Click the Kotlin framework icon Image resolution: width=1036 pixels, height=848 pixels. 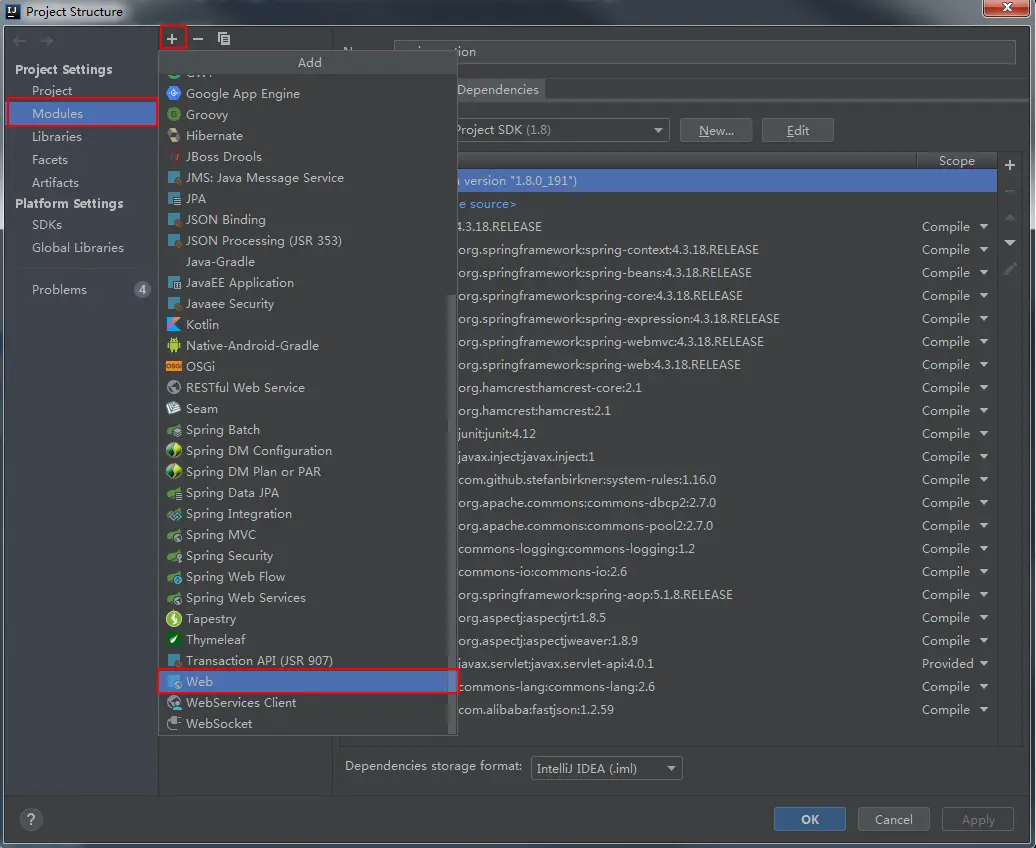pyautogui.click(x=174, y=325)
